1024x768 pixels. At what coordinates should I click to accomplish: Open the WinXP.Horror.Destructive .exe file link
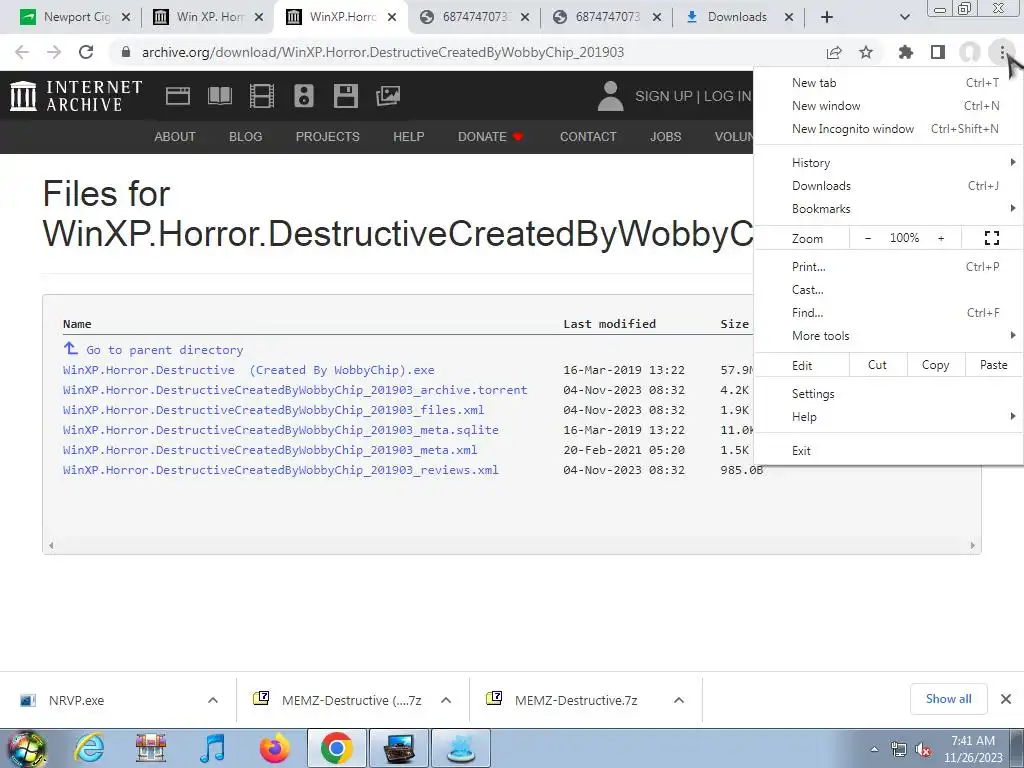click(249, 370)
